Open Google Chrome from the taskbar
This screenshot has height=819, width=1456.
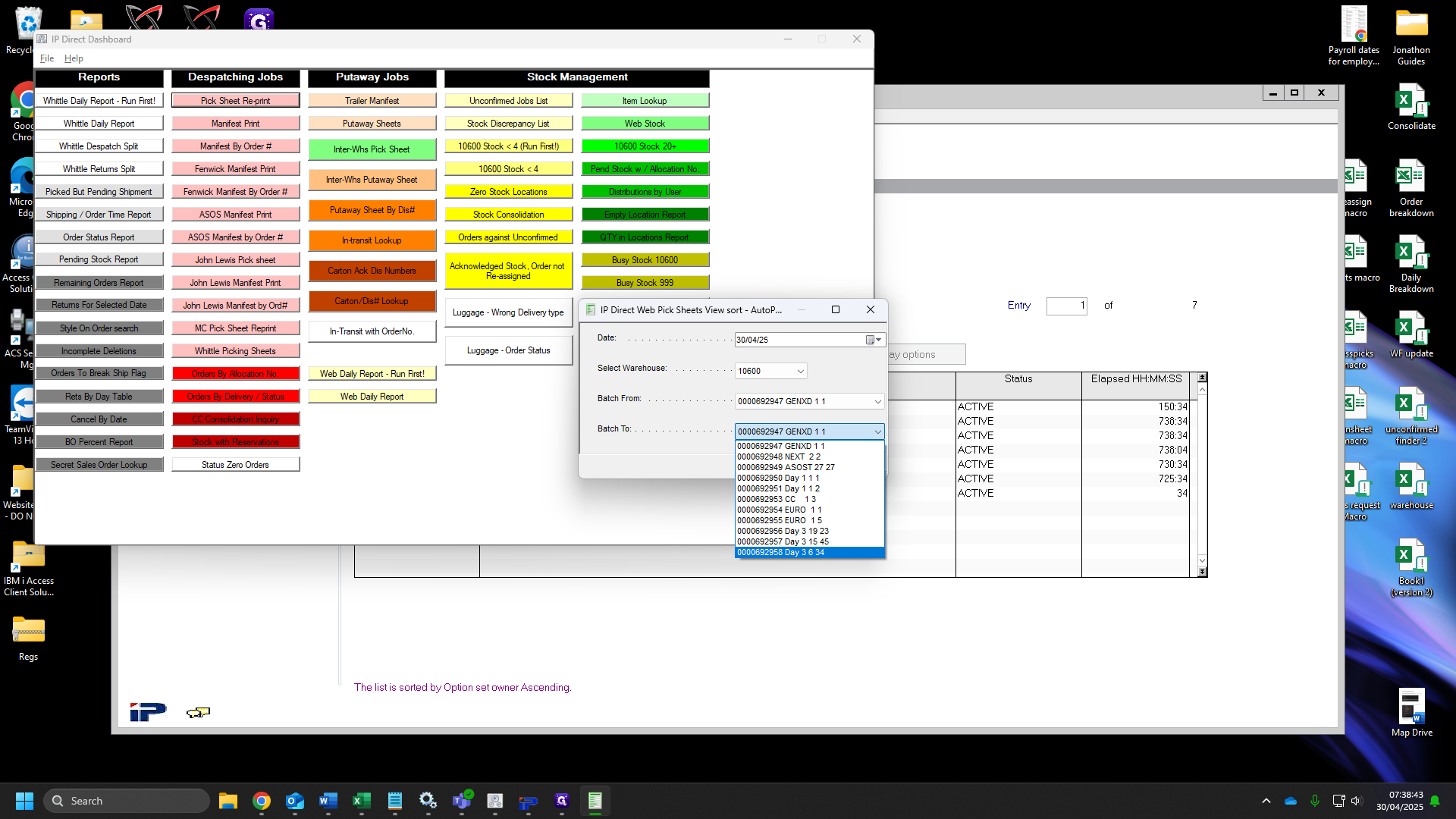coord(261,801)
